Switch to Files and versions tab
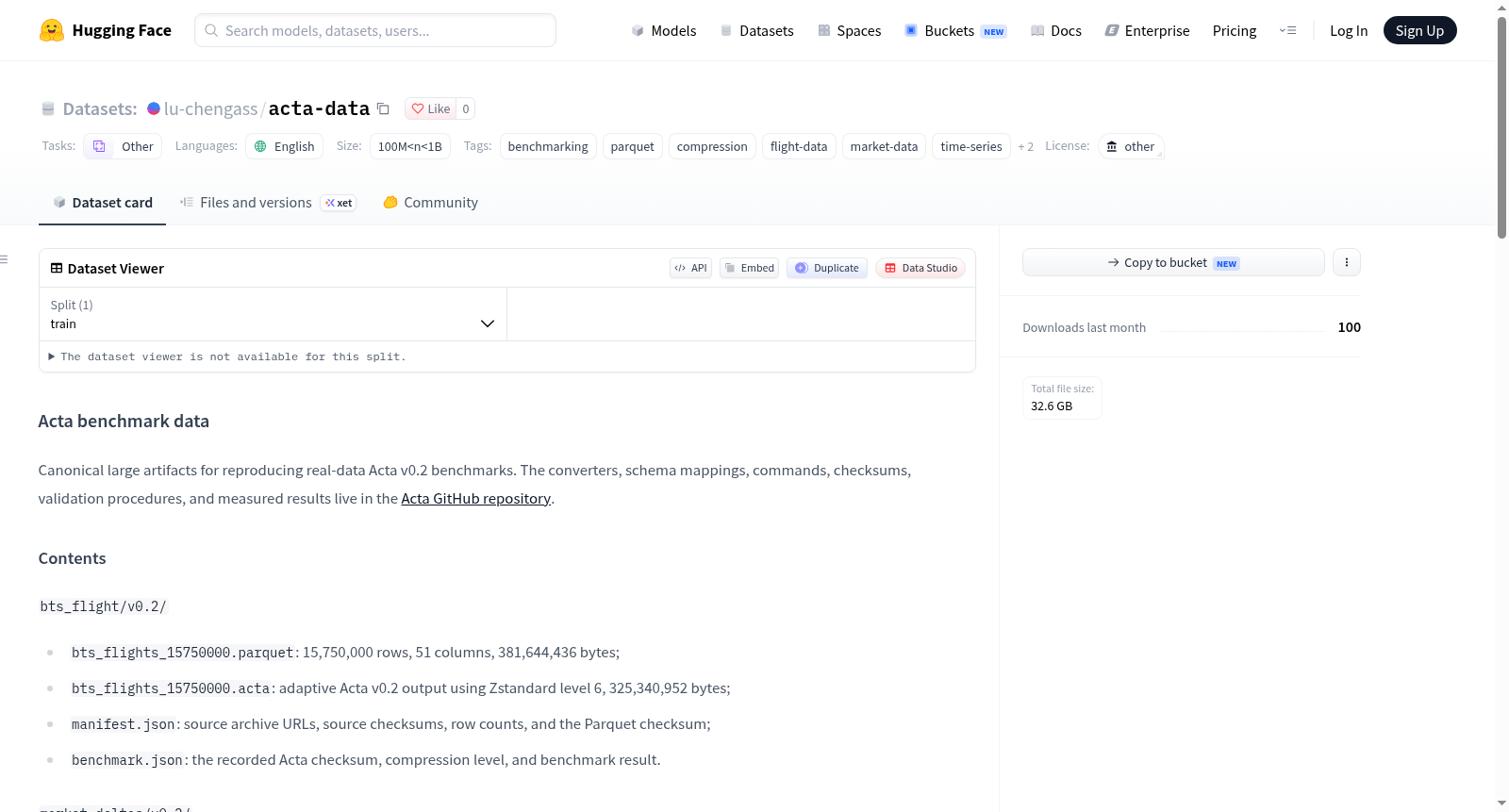This screenshot has height=812, width=1509. point(267,202)
